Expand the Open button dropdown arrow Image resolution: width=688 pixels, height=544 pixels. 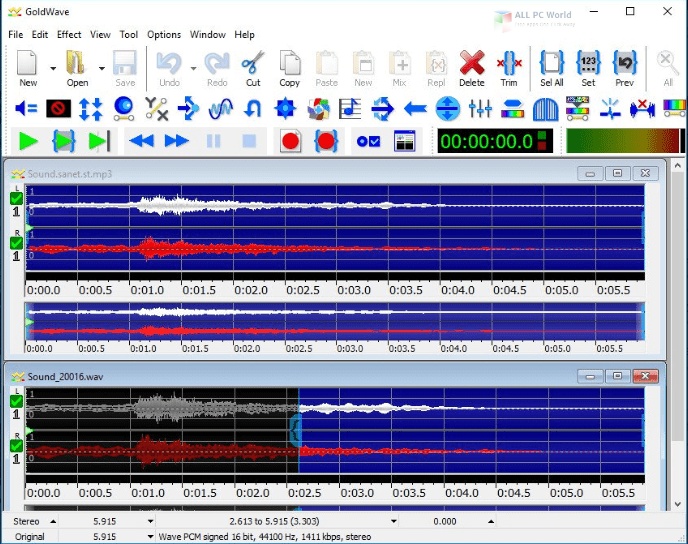click(102, 68)
